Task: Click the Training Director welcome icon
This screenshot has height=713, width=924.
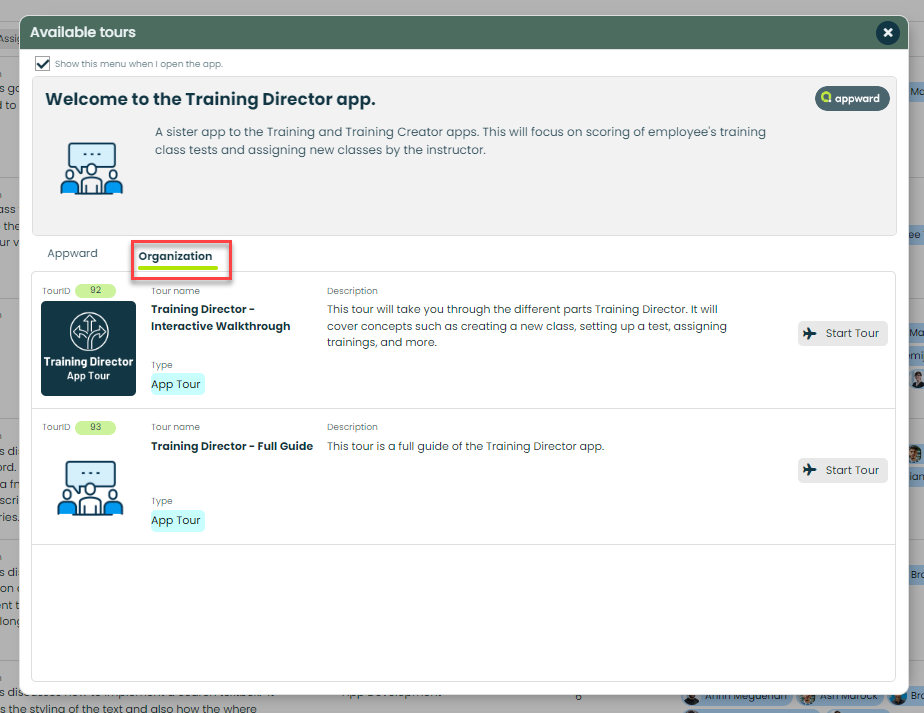Action: pyautogui.click(x=92, y=169)
